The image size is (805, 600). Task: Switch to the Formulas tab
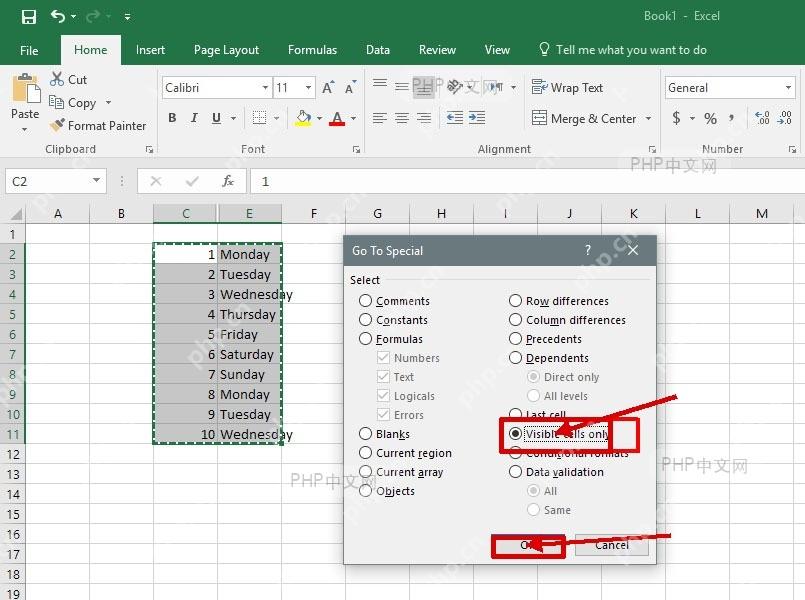point(312,50)
